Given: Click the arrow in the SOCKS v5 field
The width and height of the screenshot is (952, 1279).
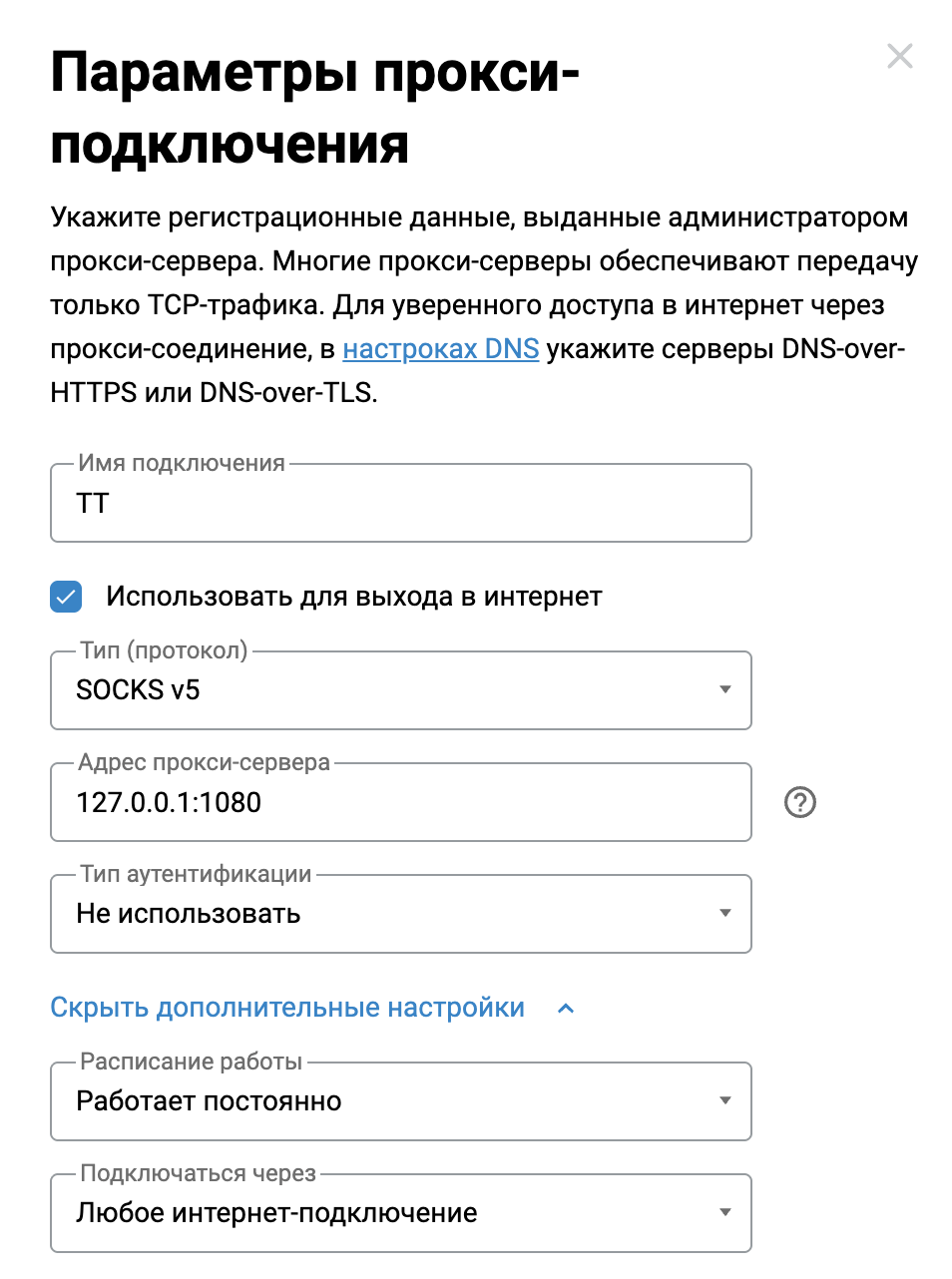Looking at the screenshot, I should click(725, 689).
